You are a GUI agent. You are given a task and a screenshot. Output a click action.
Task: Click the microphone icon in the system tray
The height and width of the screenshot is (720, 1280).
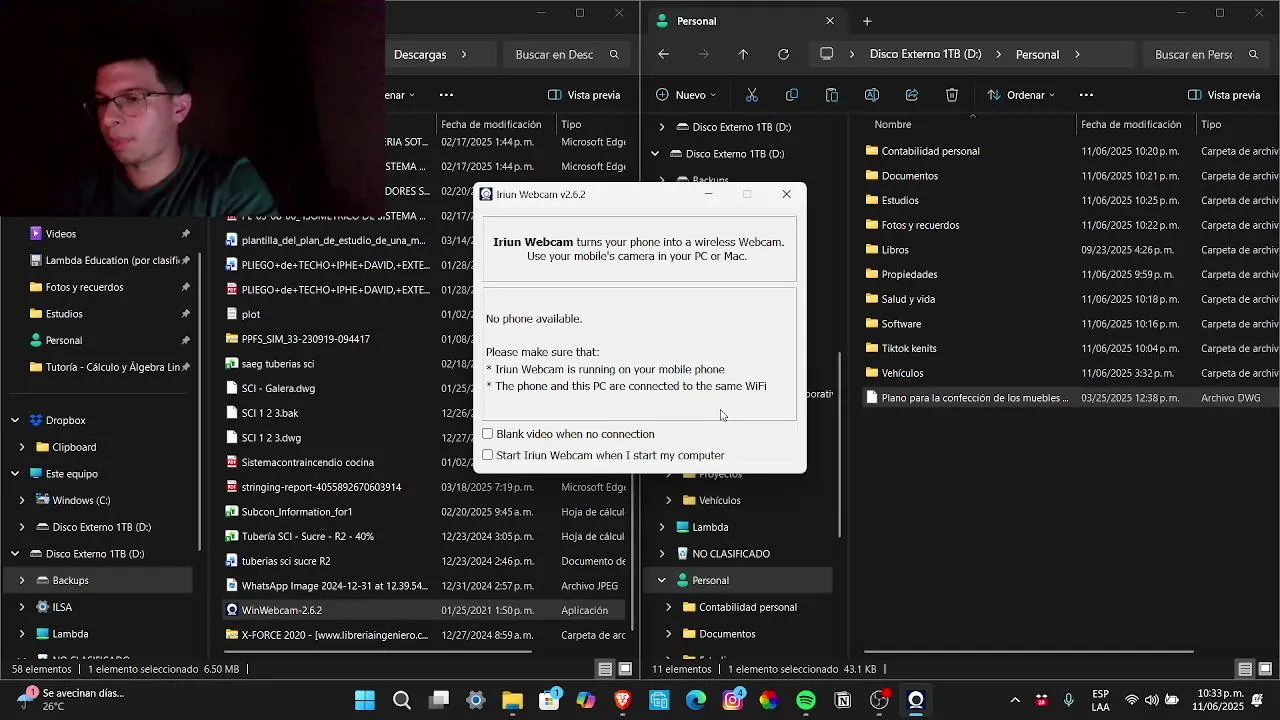pos(1069,700)
